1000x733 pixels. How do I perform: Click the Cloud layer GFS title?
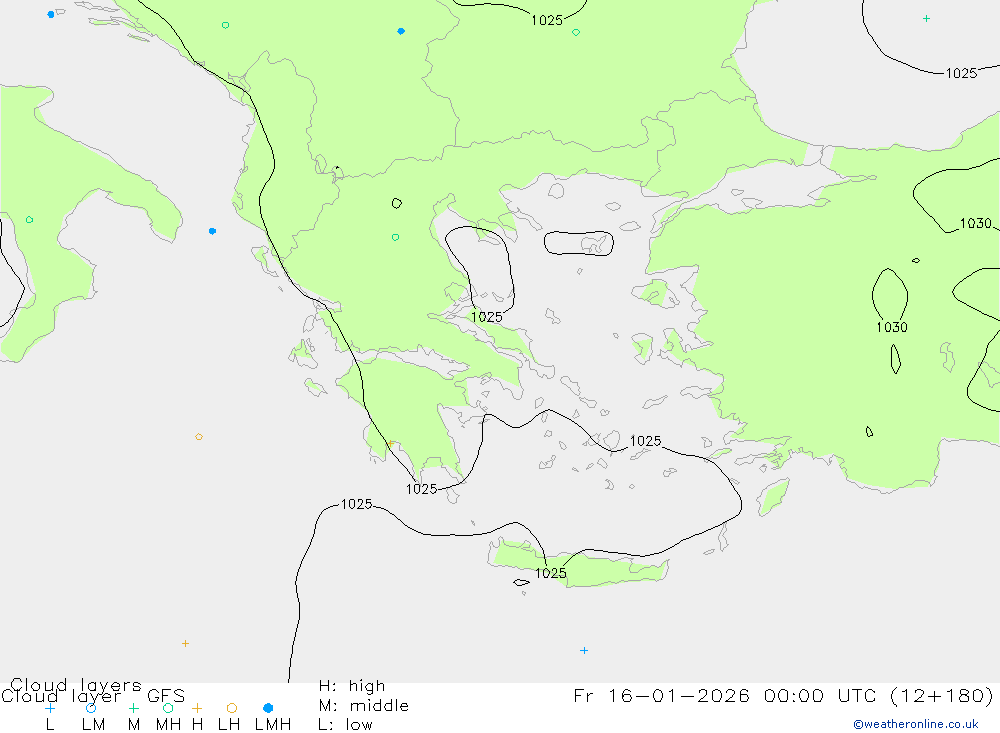pos(93,696)
